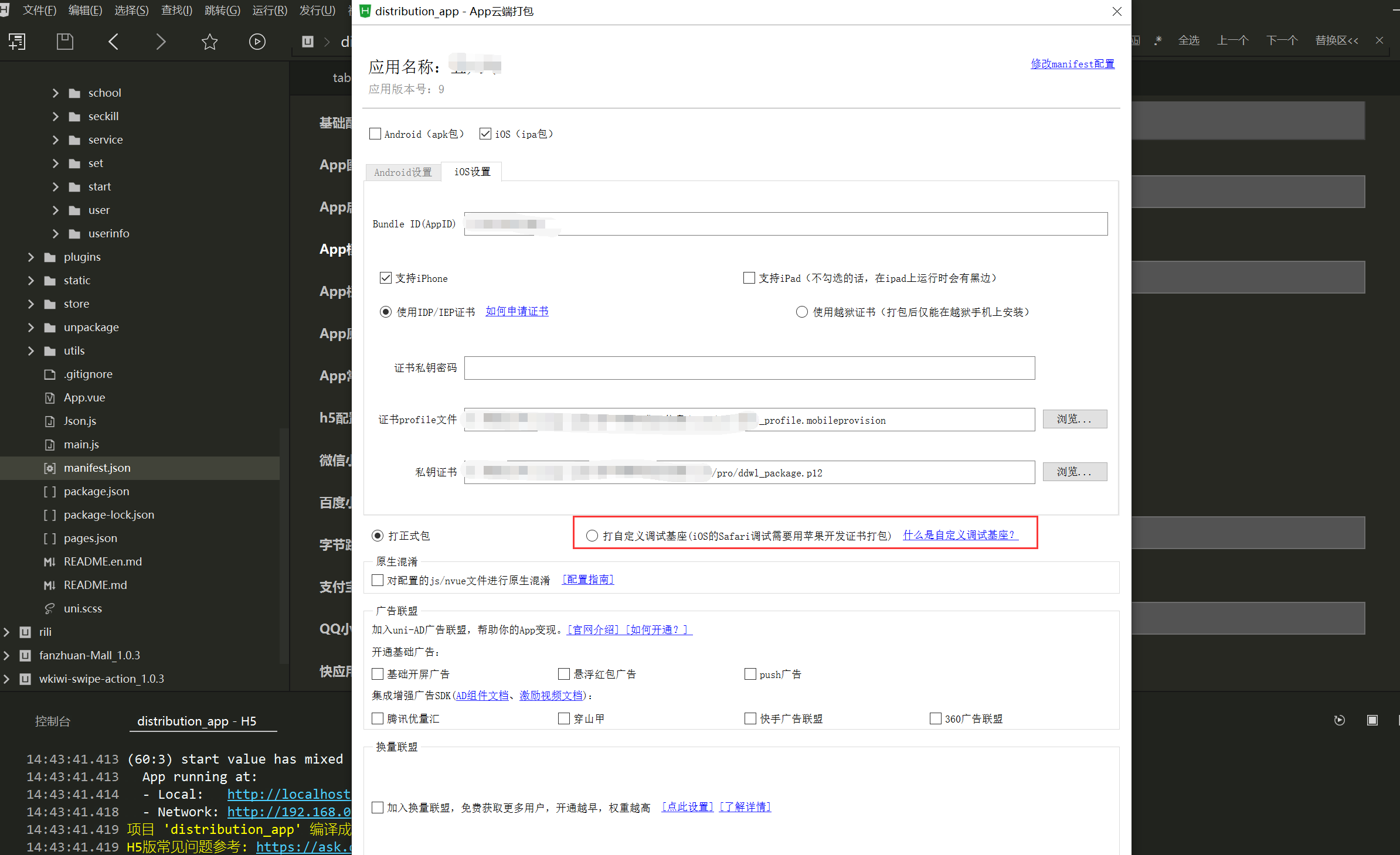Expand the start folder
1400x855 pixels.
coord(56,187)
